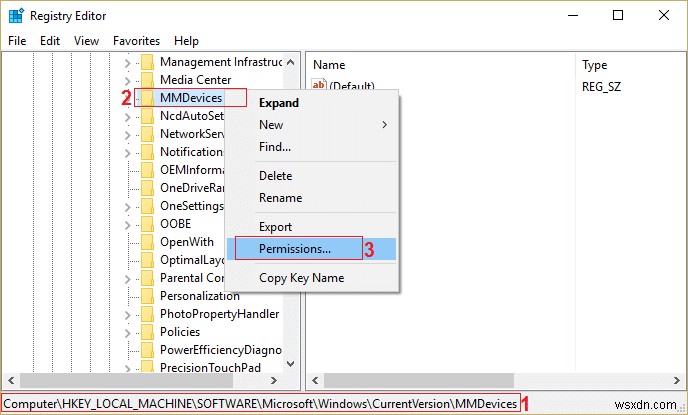Open the Favorites menu

pos(136,41)
